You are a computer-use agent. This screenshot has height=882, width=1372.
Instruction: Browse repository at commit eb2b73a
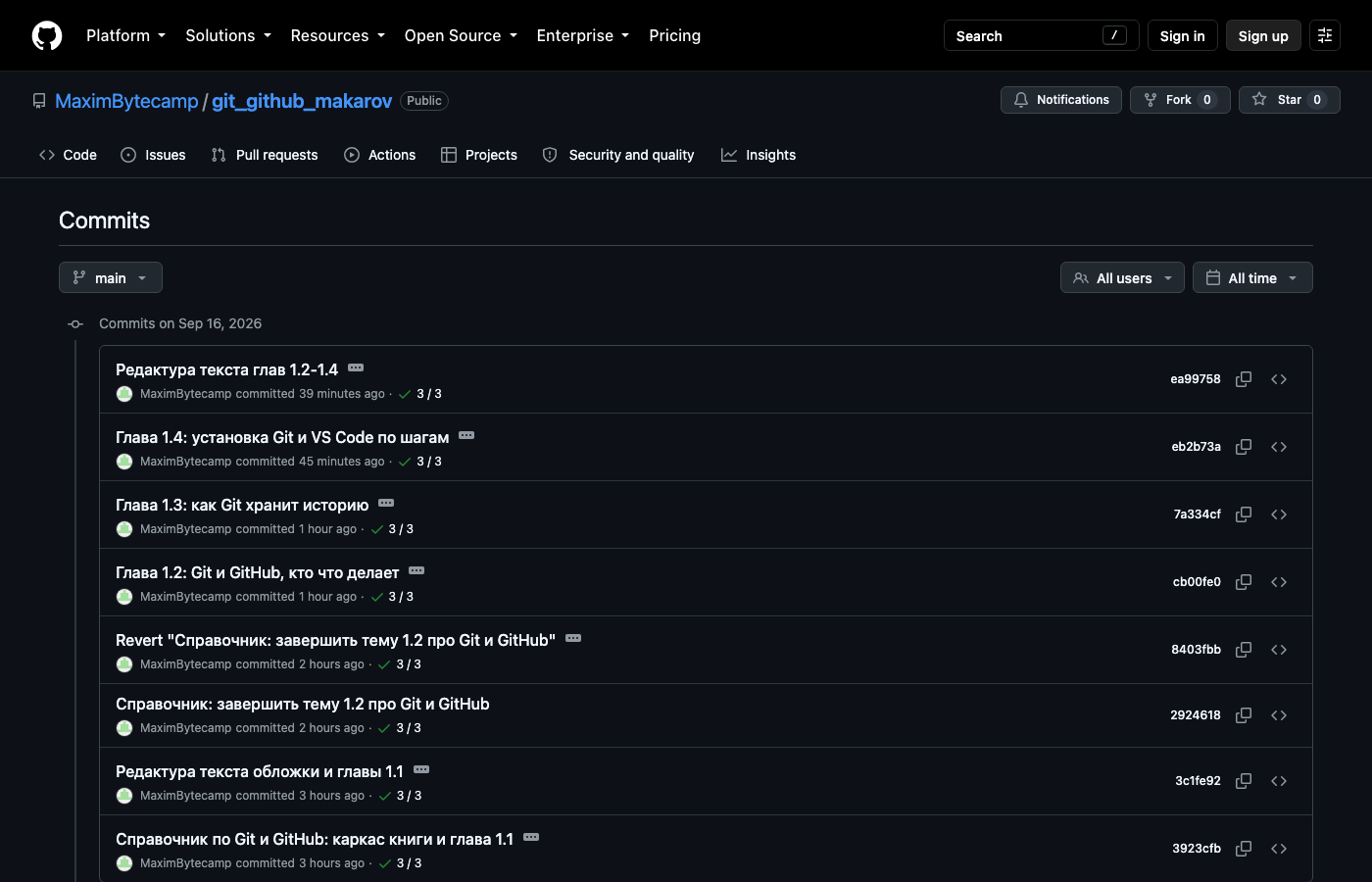point(1279,447)
